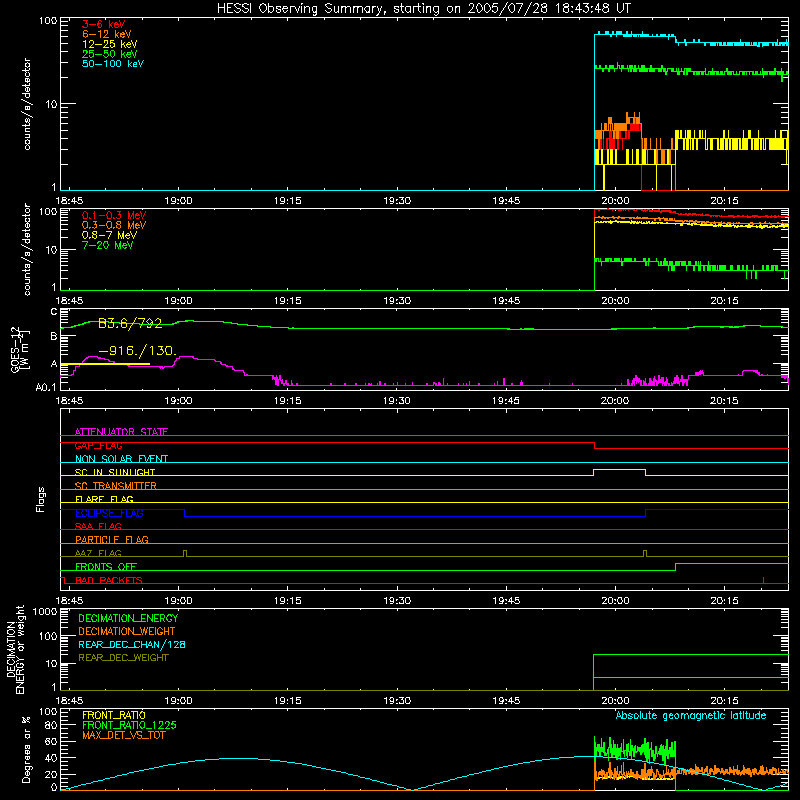Screen dimensions: 800x800
Task: Click the 7-20 MeV legend label
Action: click(x=107, y=245)
